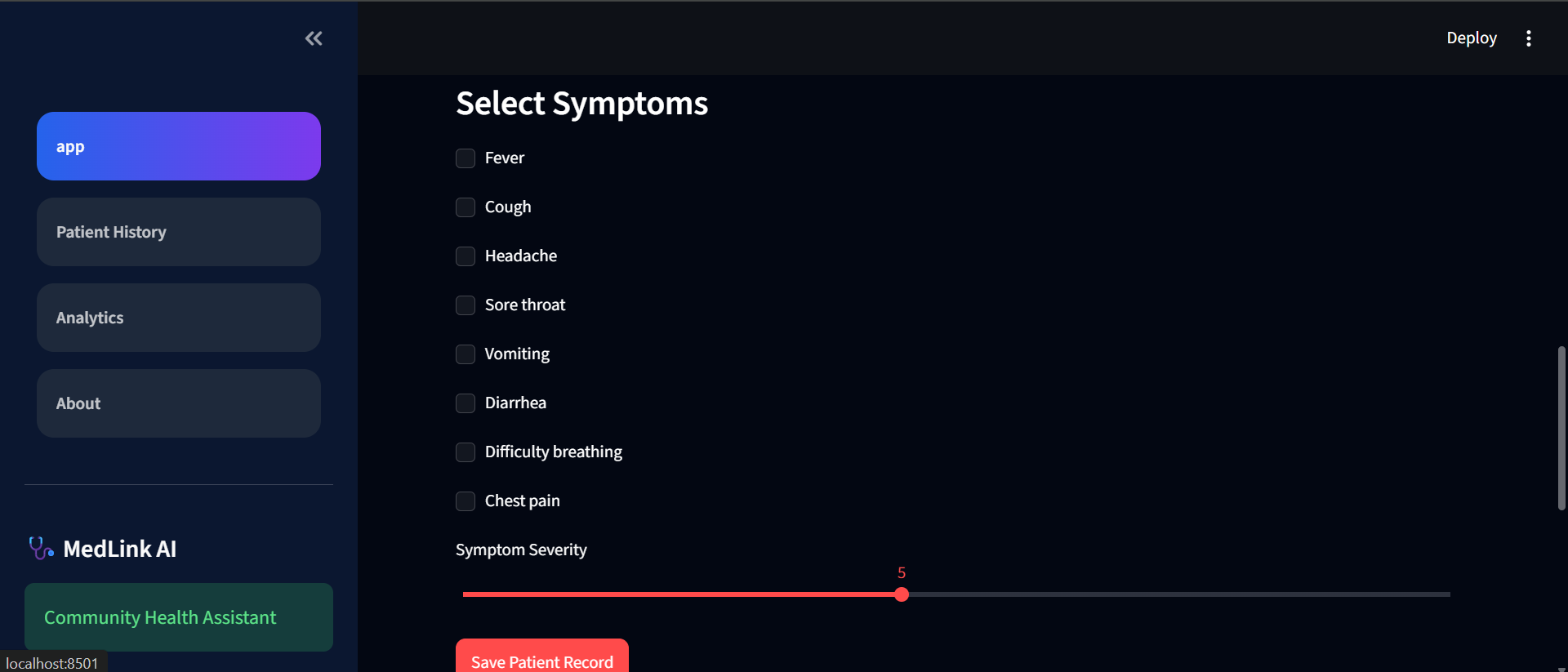Select the app page in sidebar

pos(179,146)
